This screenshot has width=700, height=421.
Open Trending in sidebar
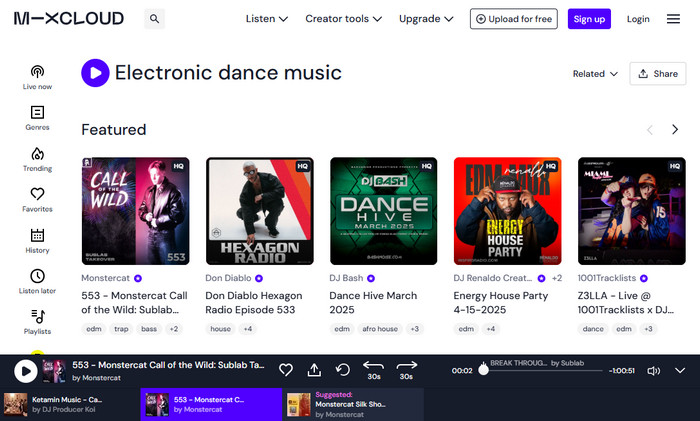click(x=38, y=159)
